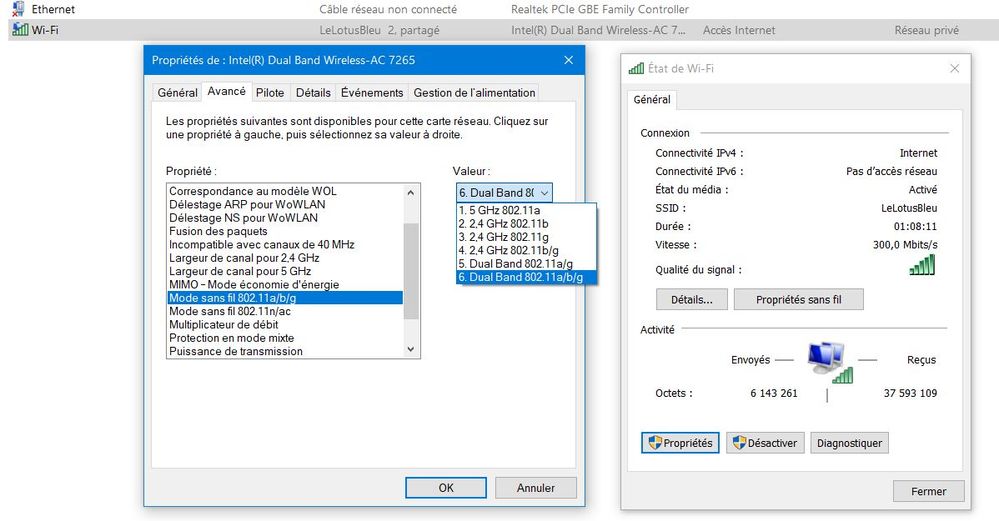Open the Valeur dropdown combo box
999x521 pixels.
pos(503,192)
